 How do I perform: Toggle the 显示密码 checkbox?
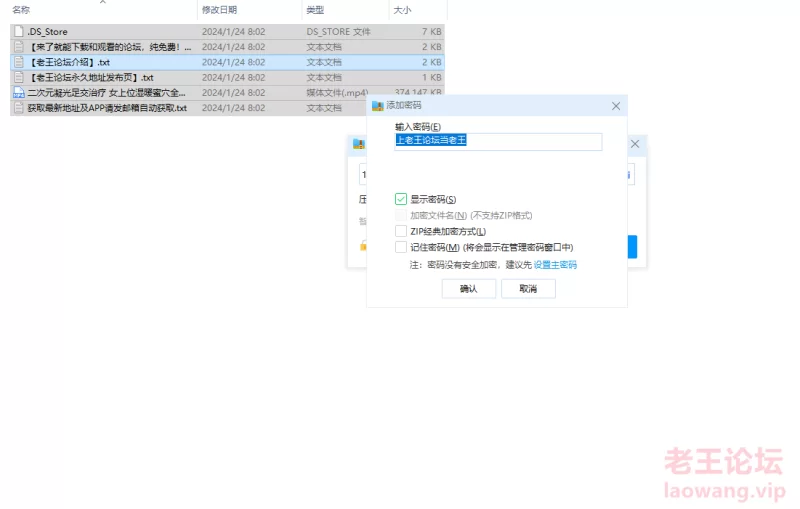pyautogui.click(x=401, y=199)
